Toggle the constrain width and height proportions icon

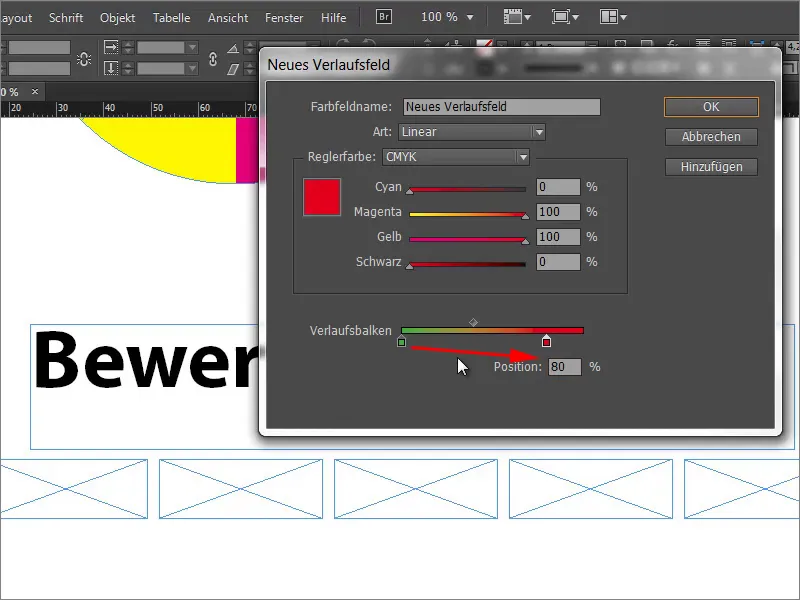(x=84, y=59)
